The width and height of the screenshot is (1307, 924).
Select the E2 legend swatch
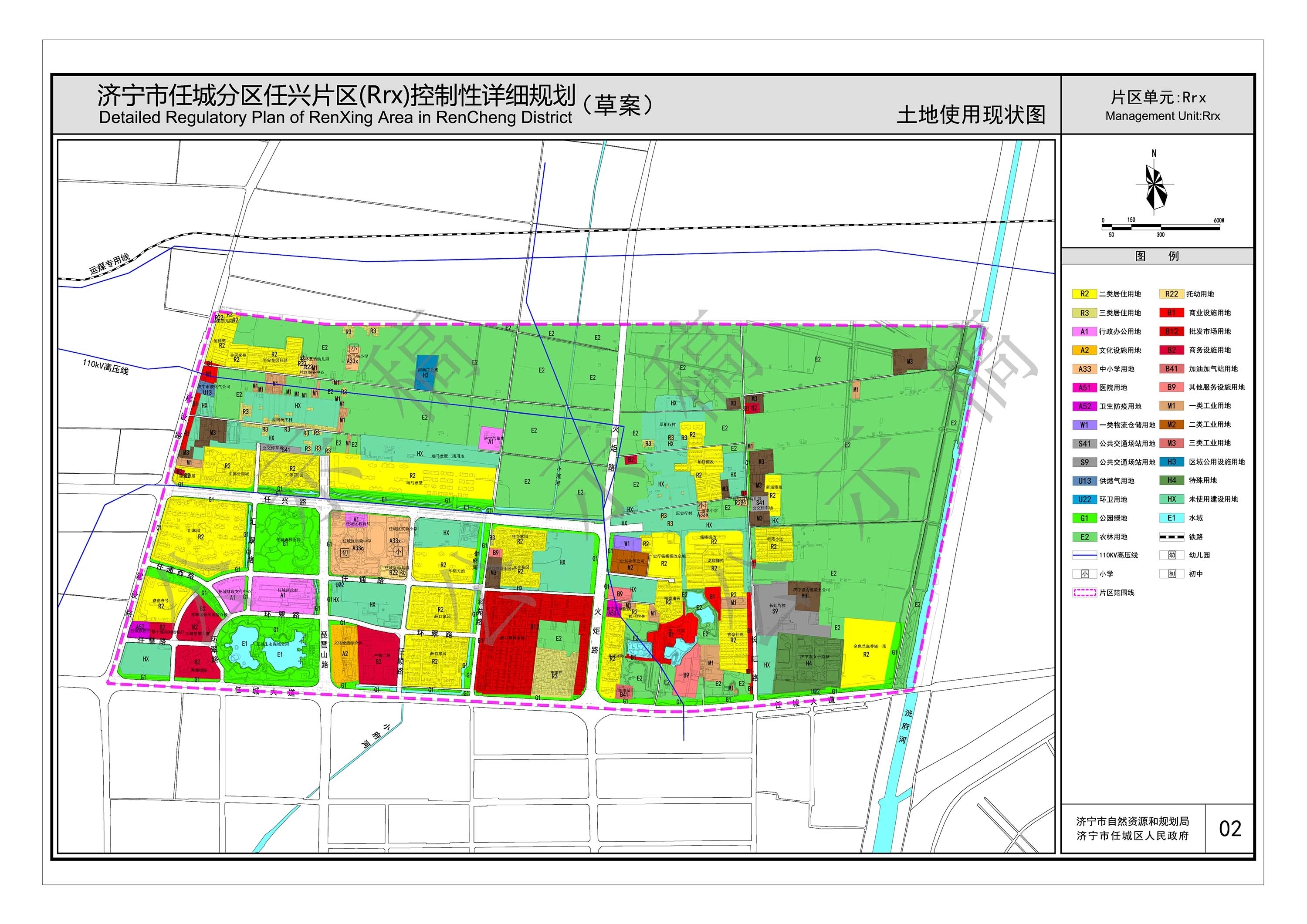pyautogui.click(x=1085, y=537)
